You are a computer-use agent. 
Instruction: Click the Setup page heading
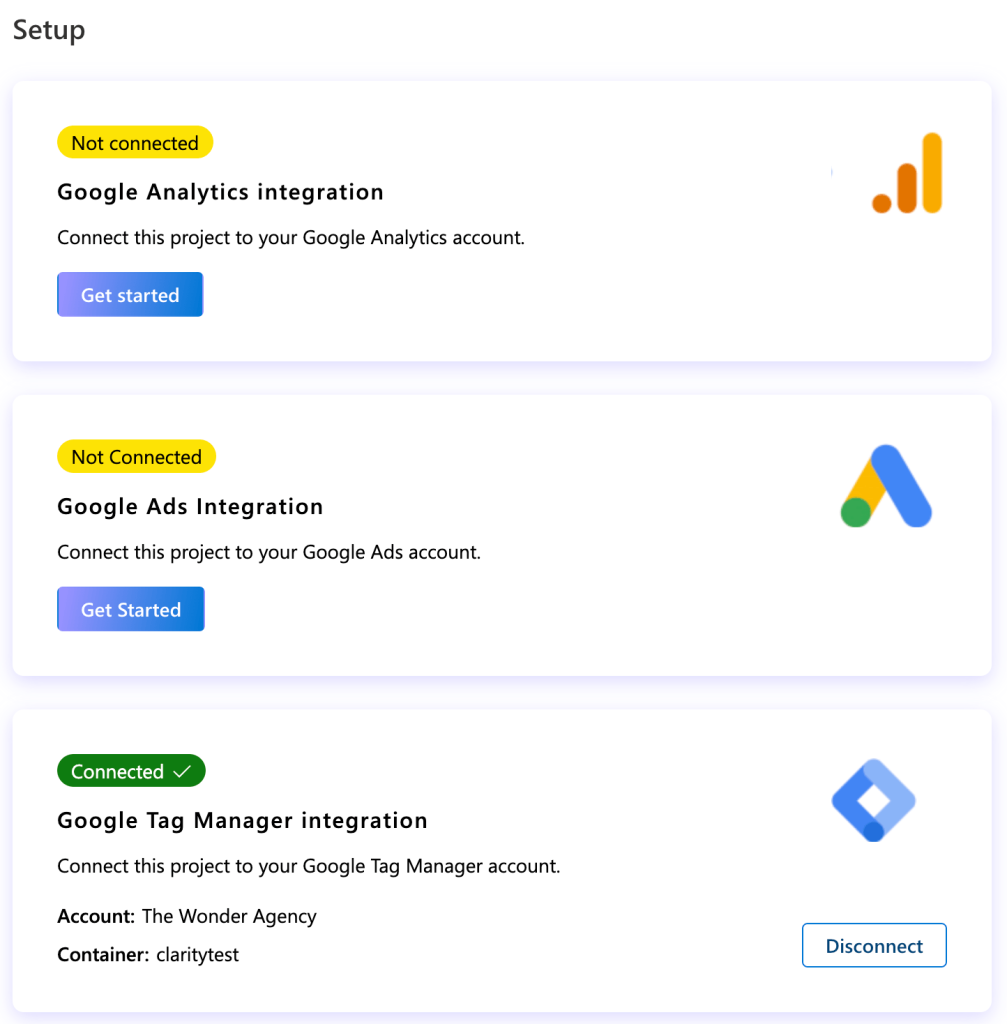48,30
